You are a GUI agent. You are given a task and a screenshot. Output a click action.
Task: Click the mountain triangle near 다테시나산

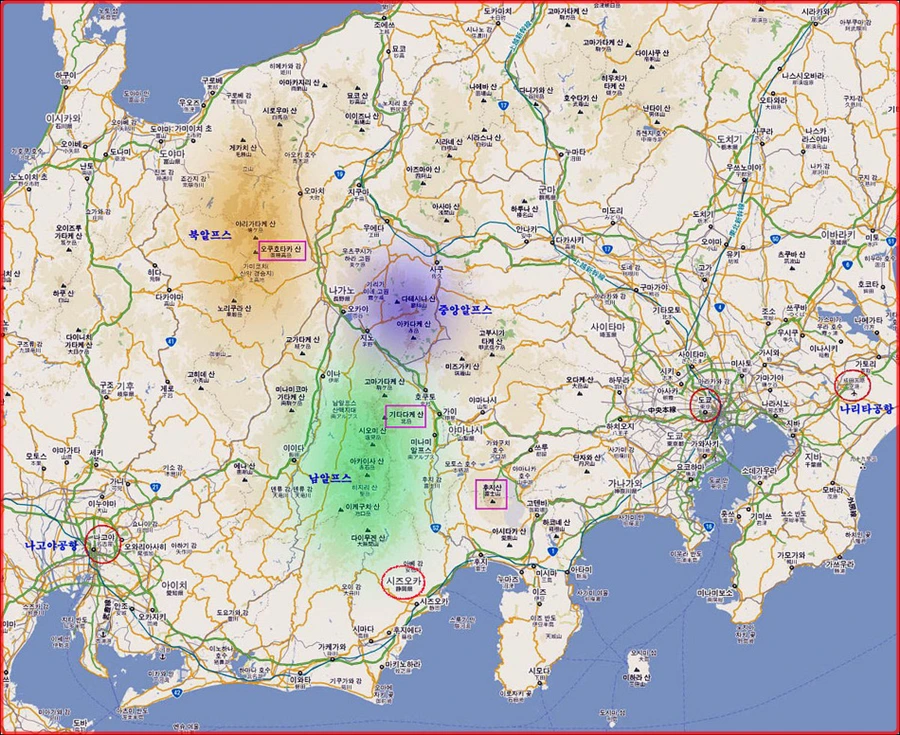click(x=396, y=302)
